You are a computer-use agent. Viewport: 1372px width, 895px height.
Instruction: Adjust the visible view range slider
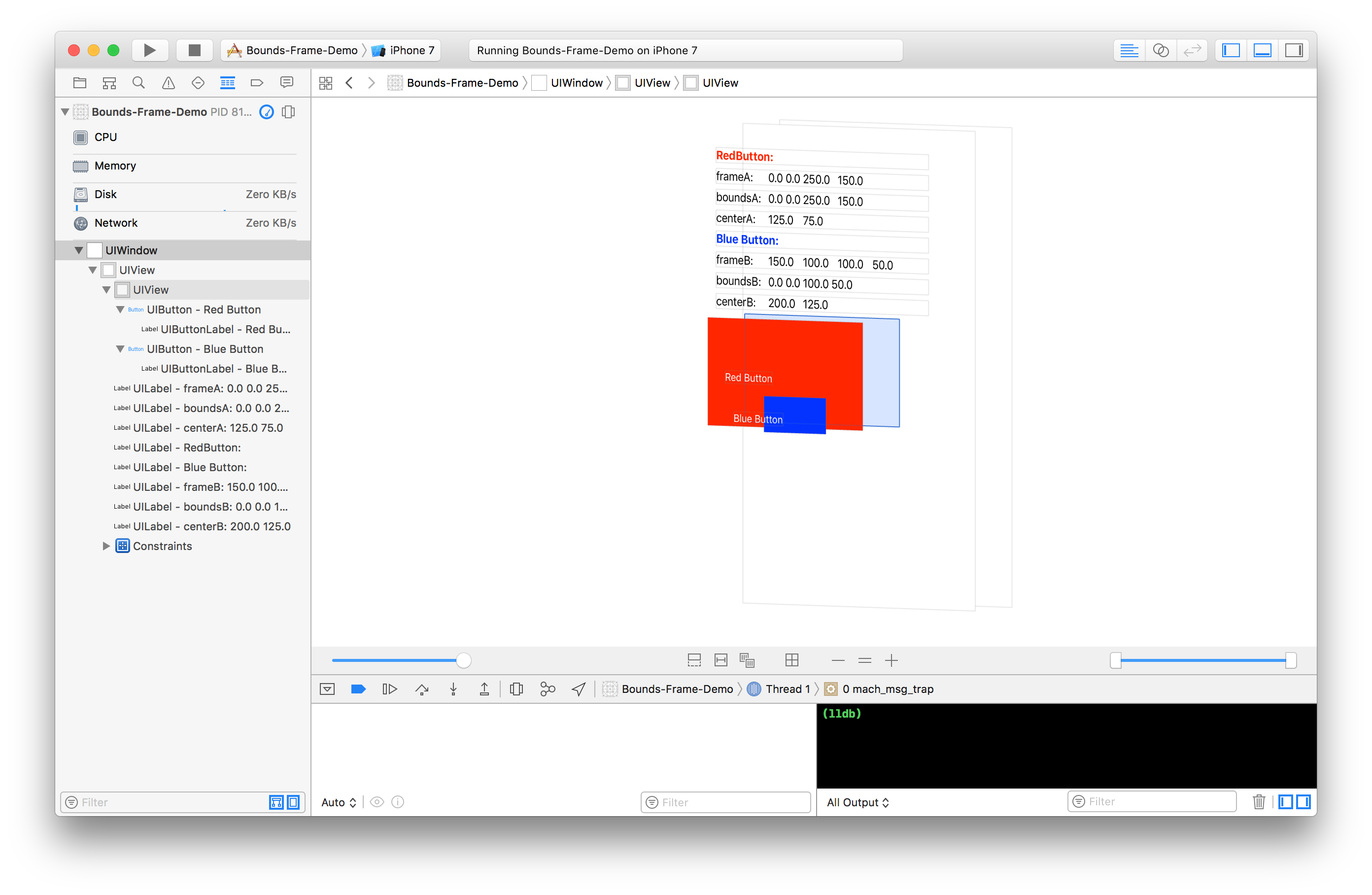coord(1203,660)
